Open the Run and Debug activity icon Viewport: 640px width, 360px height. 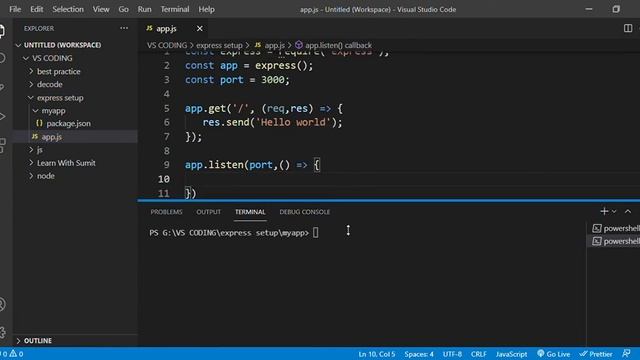pyautogui.click(x=2, y=116)
